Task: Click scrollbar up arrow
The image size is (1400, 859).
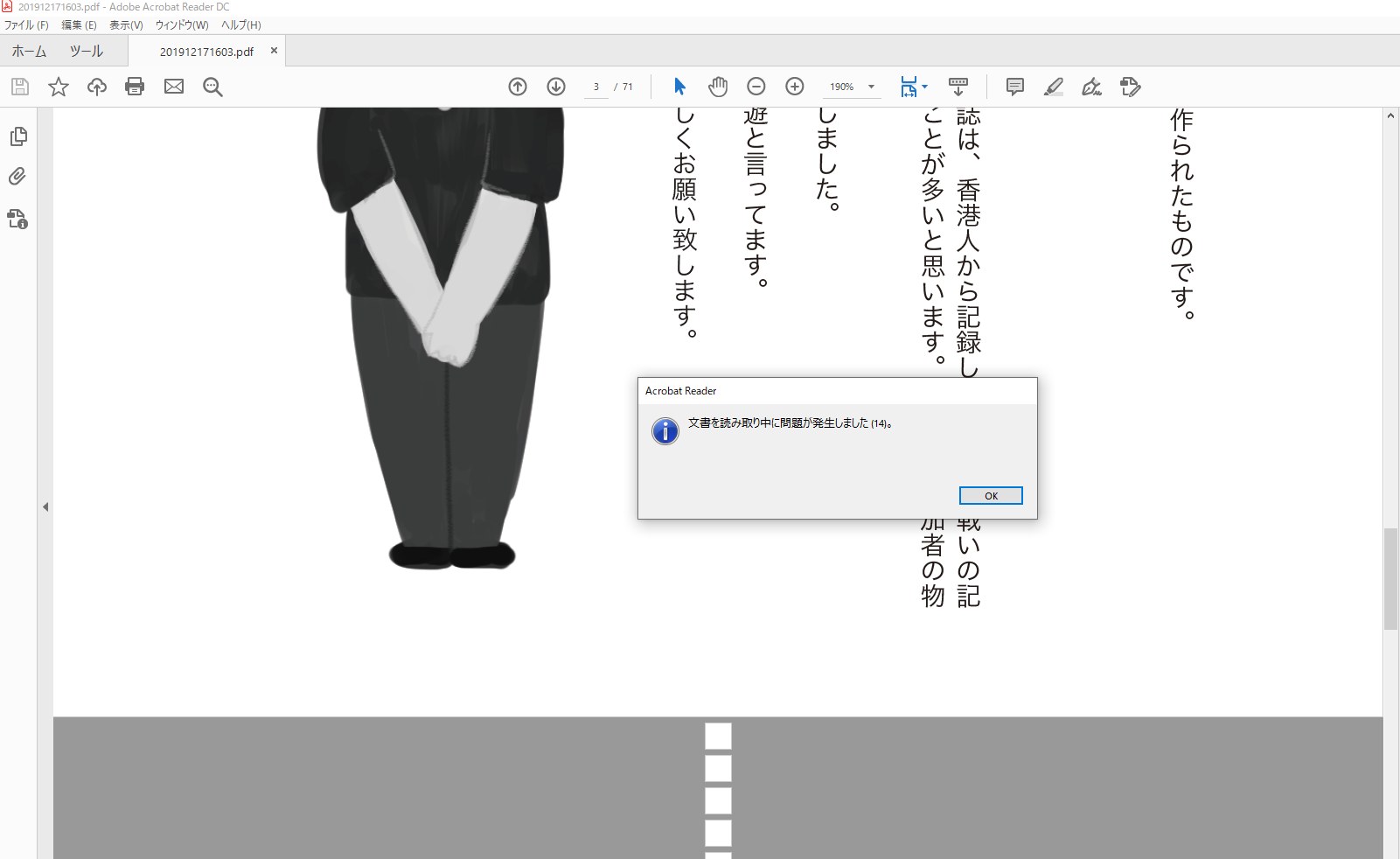Action: click(1390, 115)
